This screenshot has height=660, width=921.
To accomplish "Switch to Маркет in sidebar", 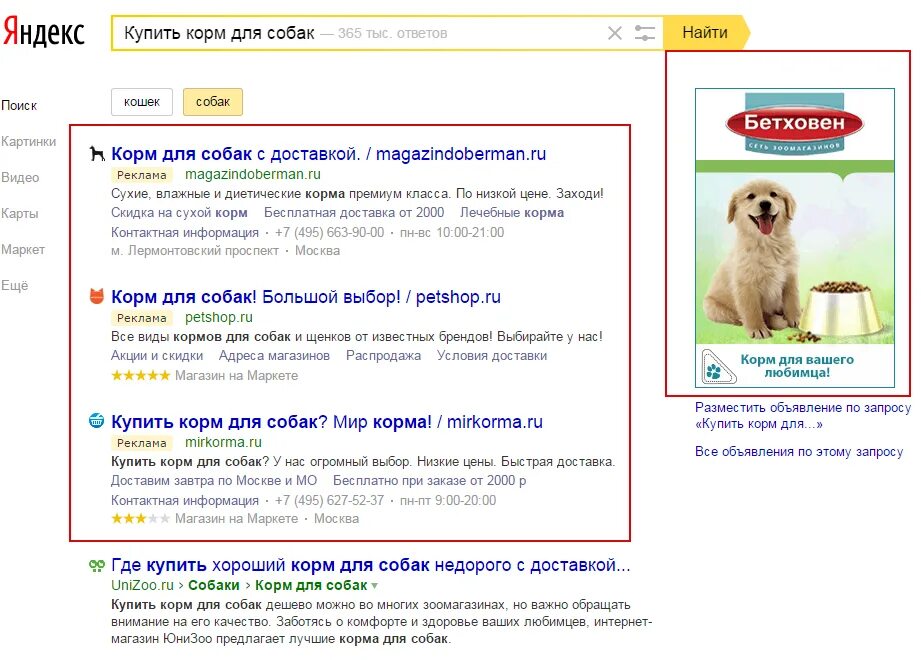I will 23,250.
